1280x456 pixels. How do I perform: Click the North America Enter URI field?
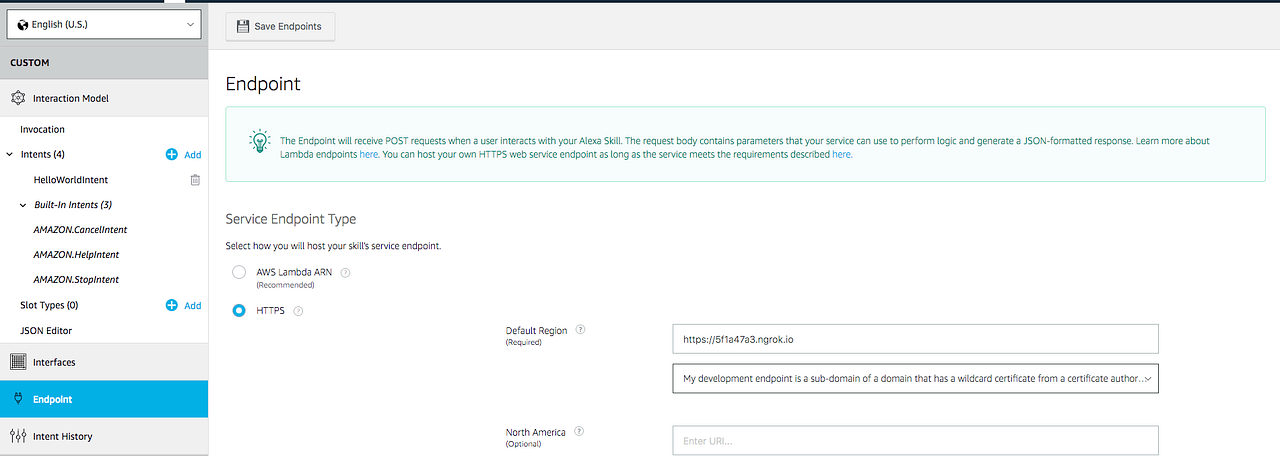click(915, 441)
